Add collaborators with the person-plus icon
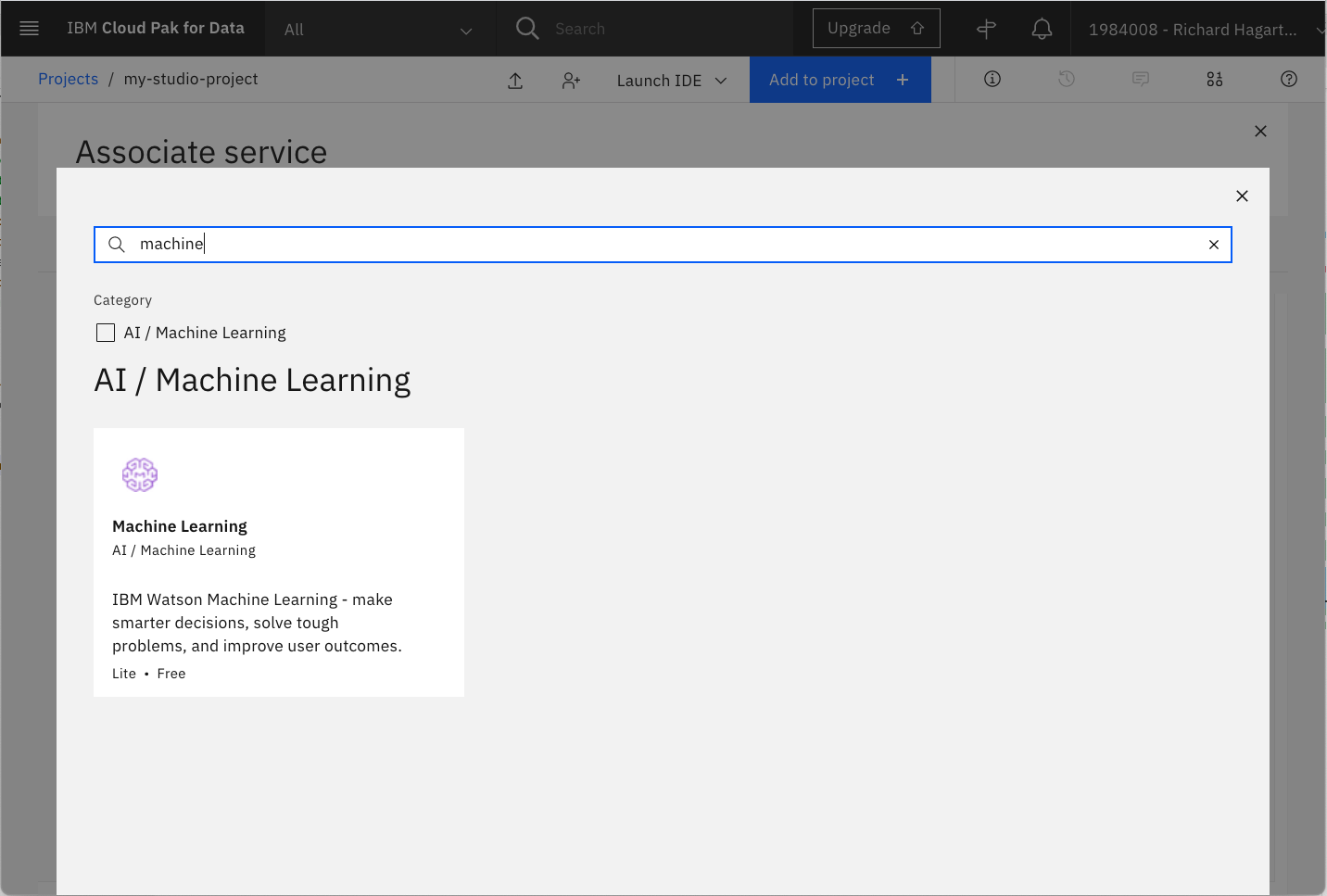Viewport: 1327px width, 896px height. coord(571,81)
